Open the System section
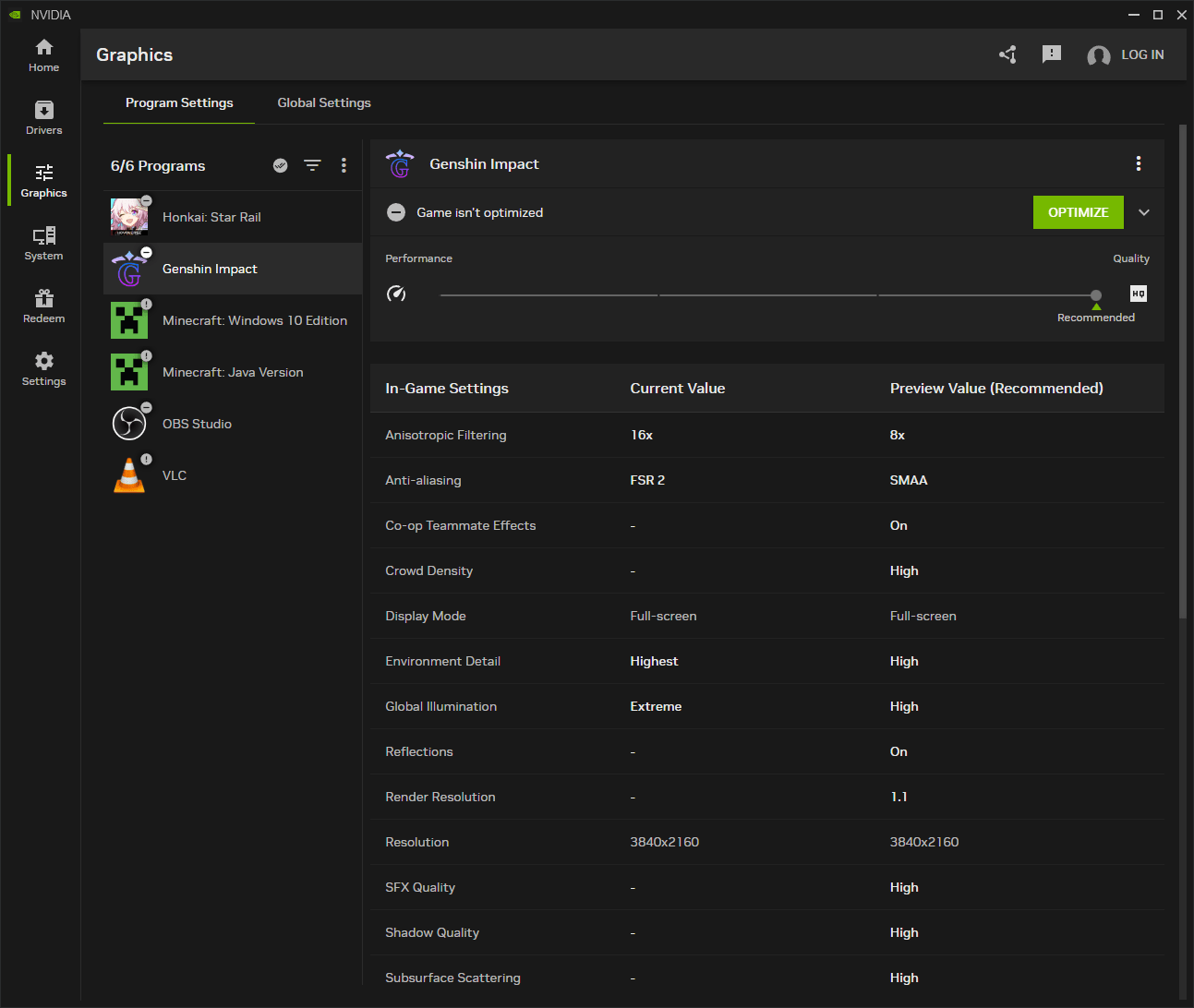 tap(43, 244)
